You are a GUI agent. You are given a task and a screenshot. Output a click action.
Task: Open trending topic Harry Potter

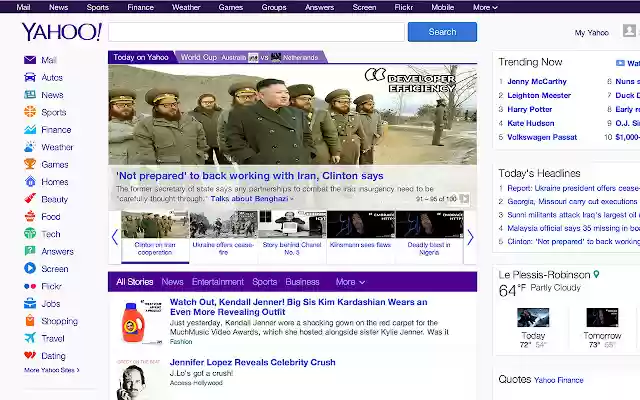529,109
